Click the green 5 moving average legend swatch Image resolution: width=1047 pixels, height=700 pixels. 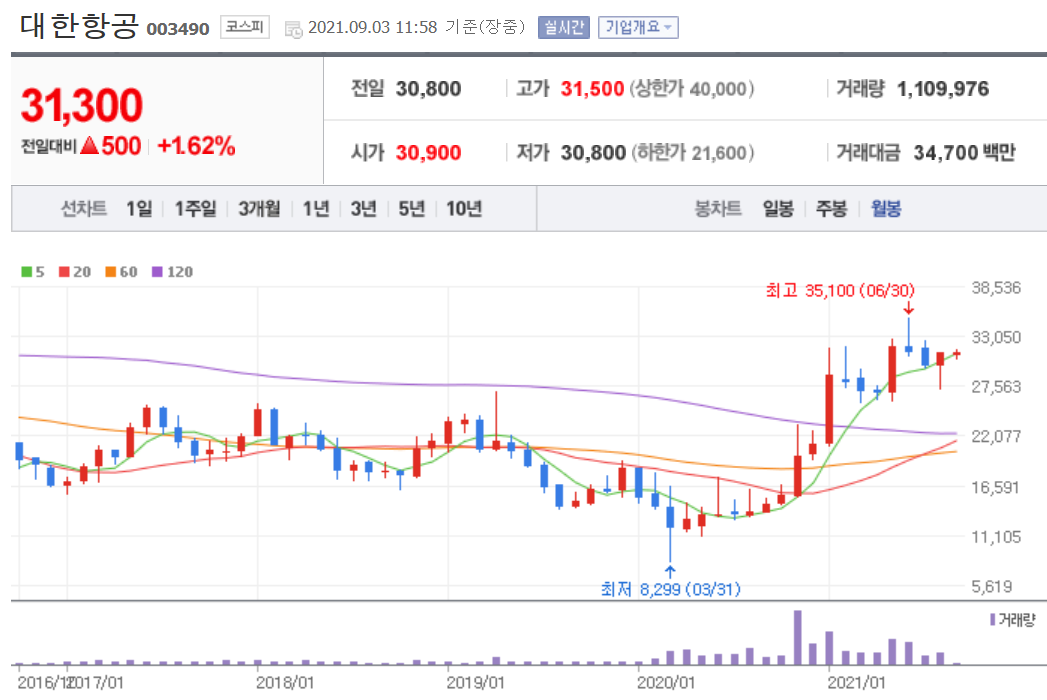(x=27, y=272)
